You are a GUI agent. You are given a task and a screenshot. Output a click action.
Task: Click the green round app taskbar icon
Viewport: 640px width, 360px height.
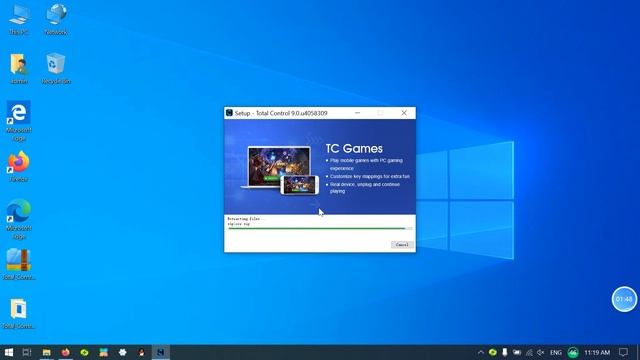(x=84, y=352)
